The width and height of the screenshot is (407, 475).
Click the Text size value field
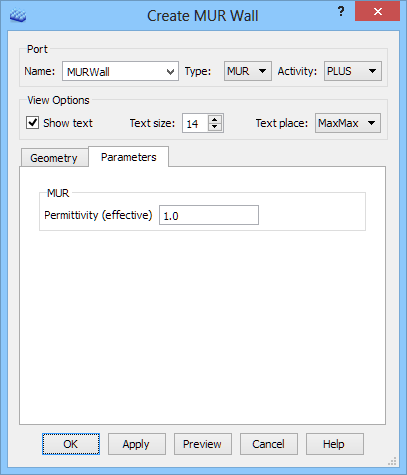tap(195, 123)
